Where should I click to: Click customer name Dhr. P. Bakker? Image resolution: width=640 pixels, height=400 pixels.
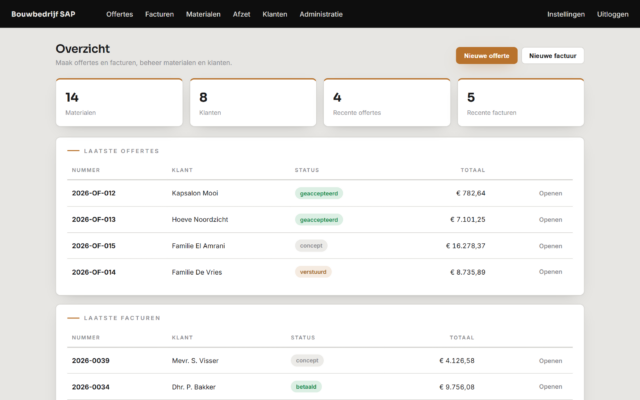pos(193,387)
